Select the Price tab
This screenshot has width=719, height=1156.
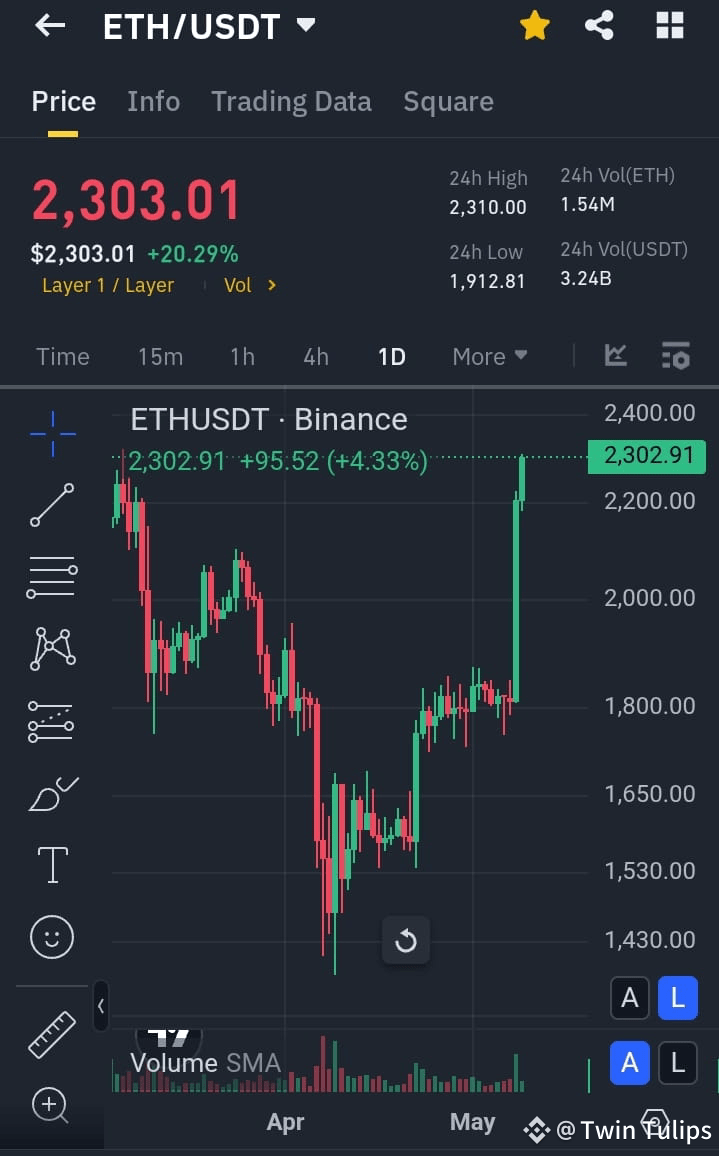(63, 102)
